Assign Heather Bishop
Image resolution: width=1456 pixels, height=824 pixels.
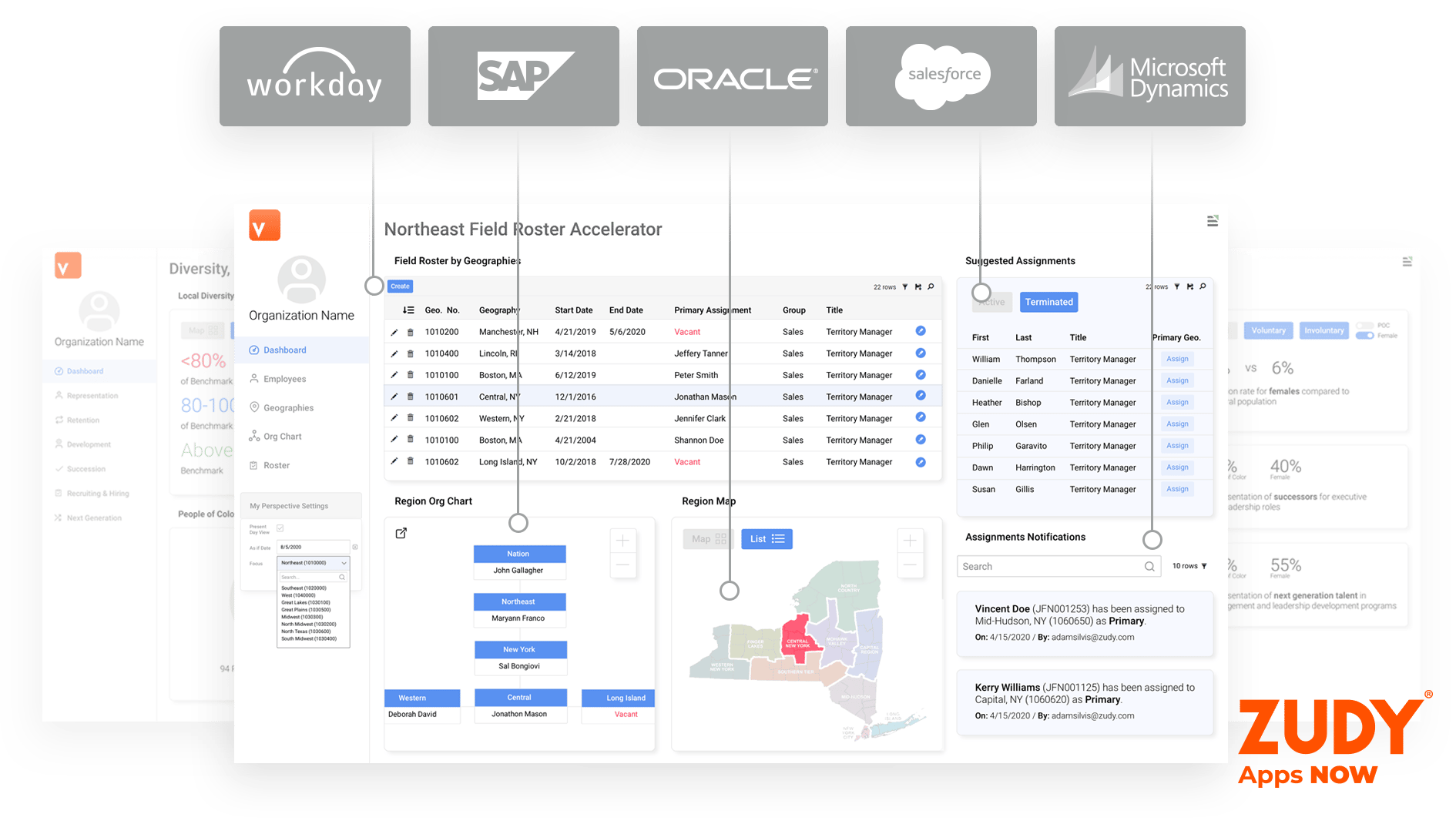[x=1177, y=402]
